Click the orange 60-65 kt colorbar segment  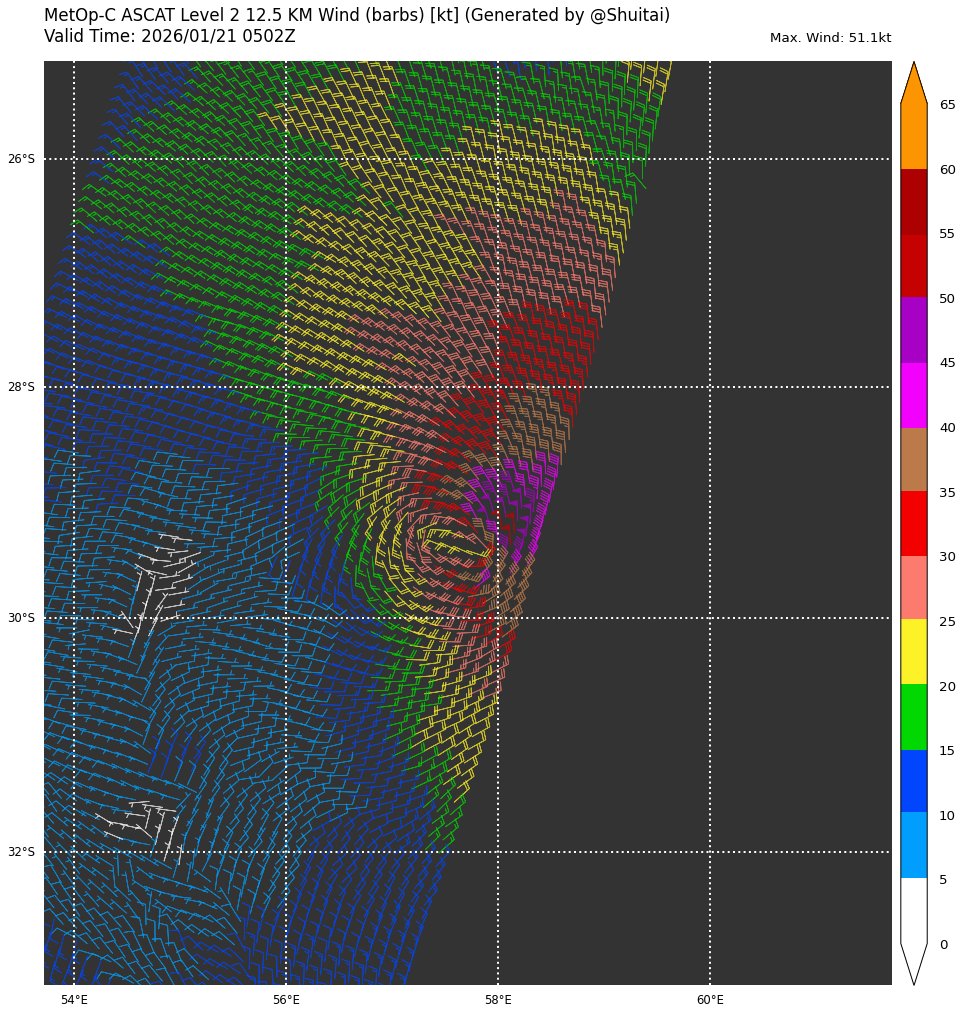[913, 137]
